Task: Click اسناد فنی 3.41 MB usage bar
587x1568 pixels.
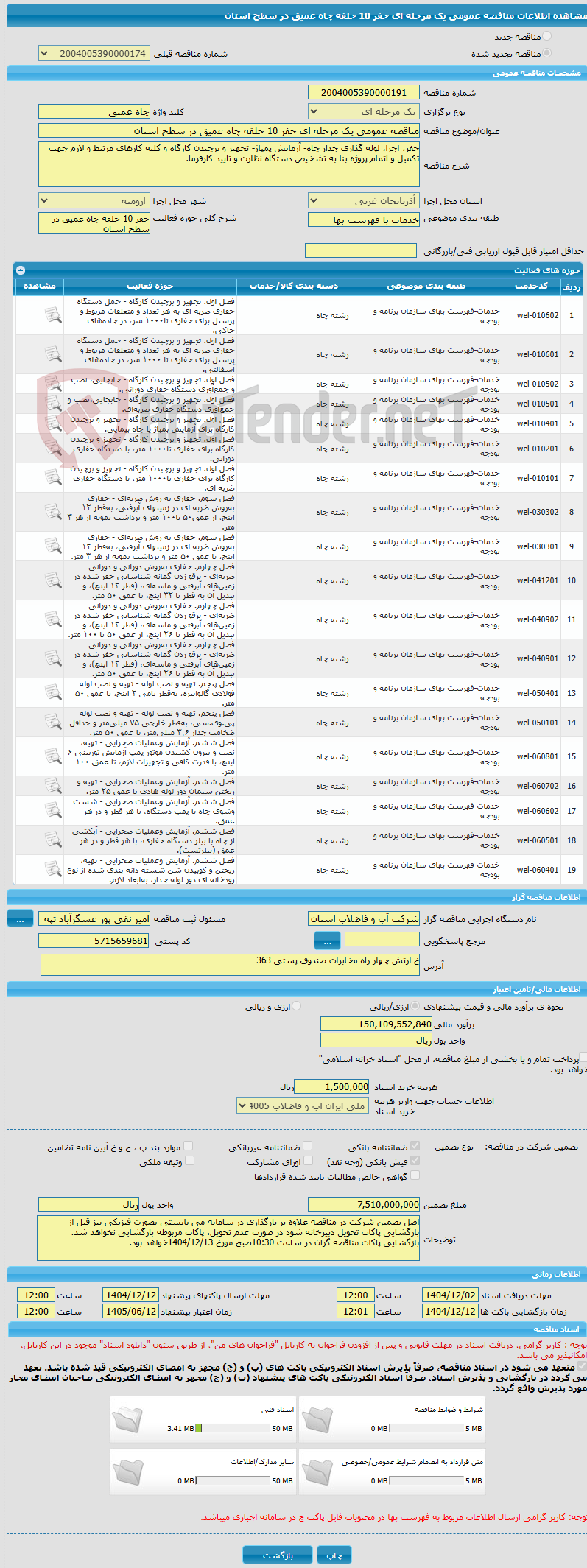Action: coord(233,1428)
